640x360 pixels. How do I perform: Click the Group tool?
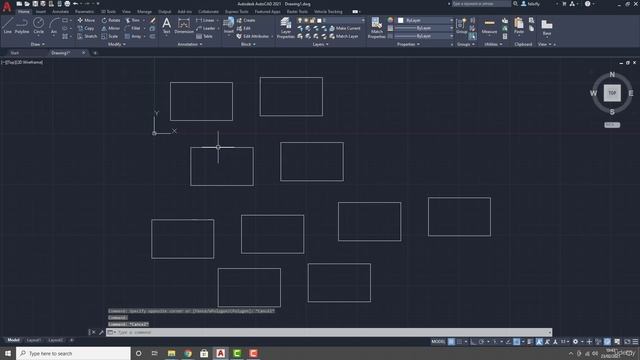(x=461, y=25)
